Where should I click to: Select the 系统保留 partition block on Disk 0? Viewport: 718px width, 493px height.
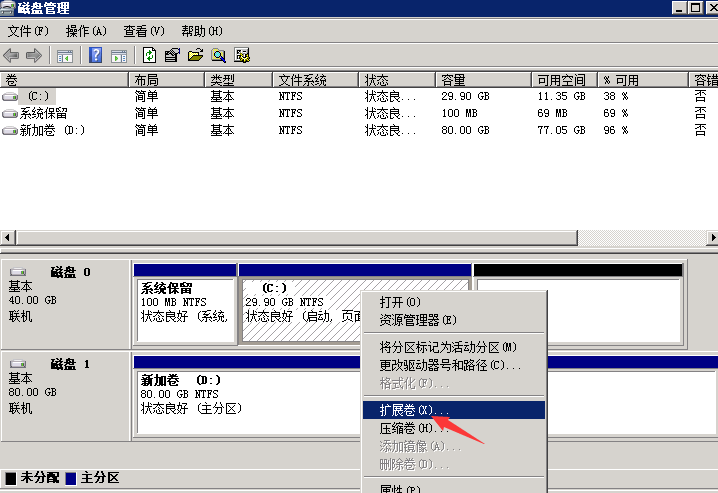click(x=185, y=302)
